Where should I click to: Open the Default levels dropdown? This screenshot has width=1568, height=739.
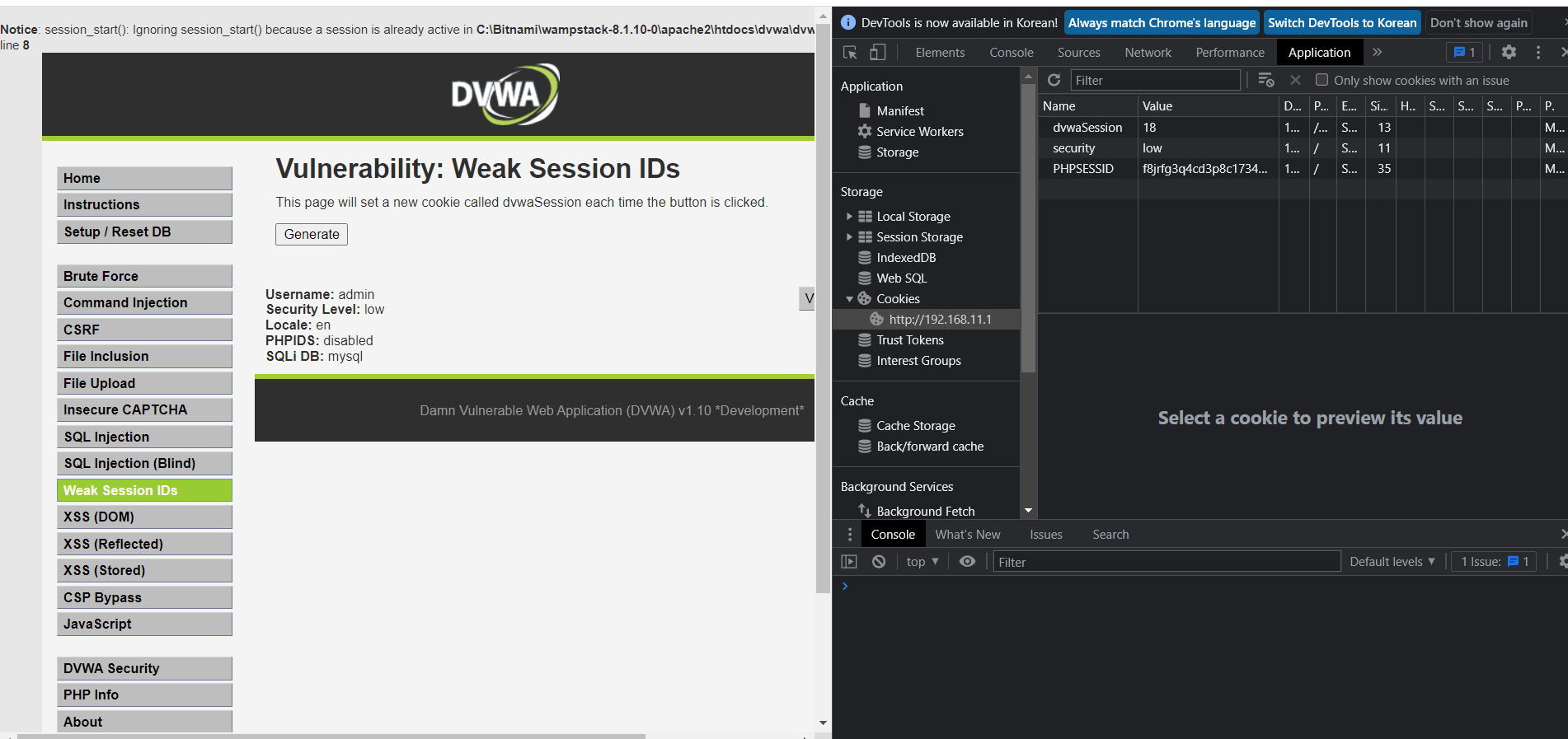coord(1392,561)
